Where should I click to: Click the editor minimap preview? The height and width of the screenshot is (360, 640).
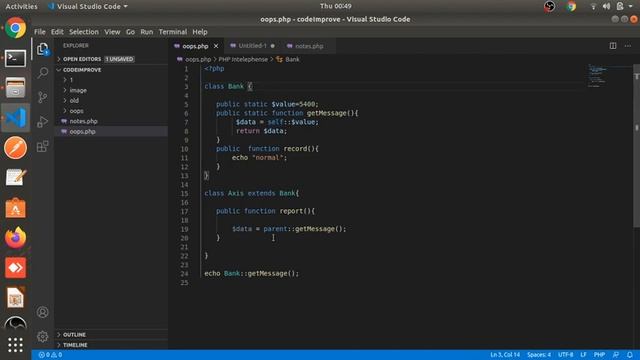pyautogui.click(x=597, y=76)
